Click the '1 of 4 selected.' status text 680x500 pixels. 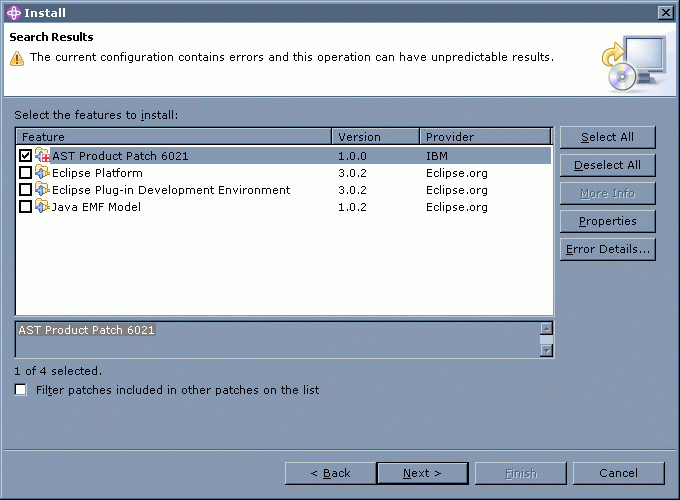[58, 371]
